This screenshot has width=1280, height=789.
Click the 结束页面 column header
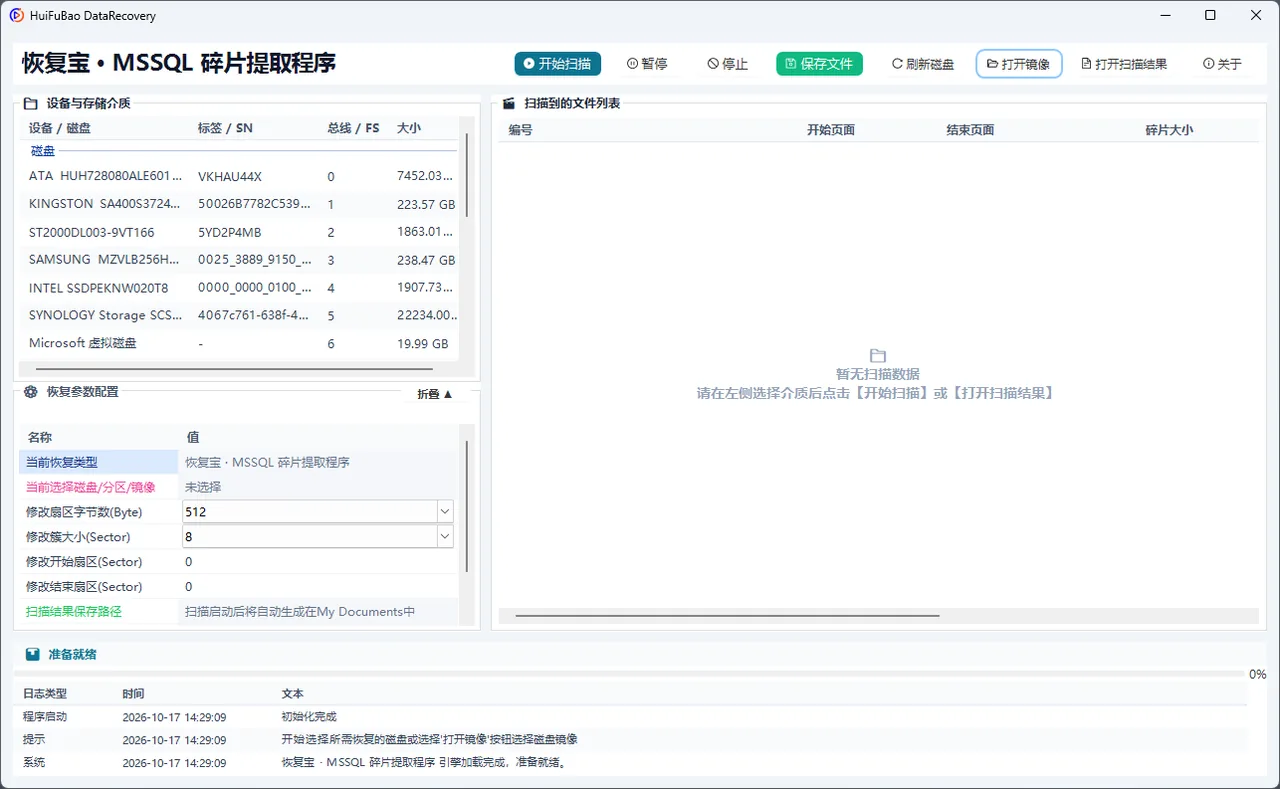970,130
